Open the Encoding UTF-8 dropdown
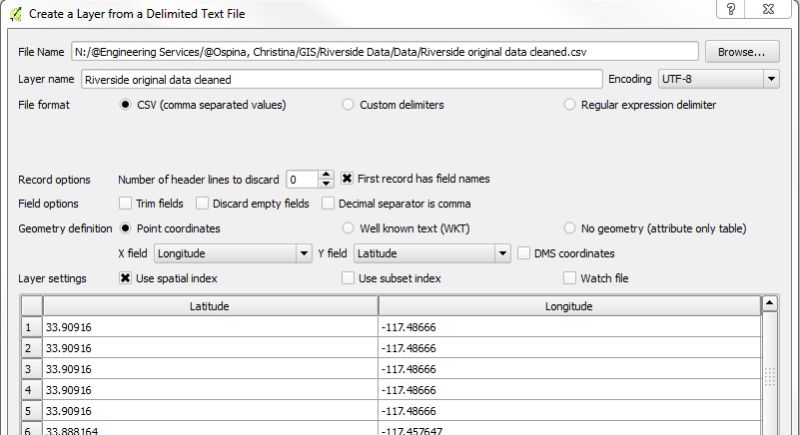Viewport: 800px width, 435px height. pos(718,79)
